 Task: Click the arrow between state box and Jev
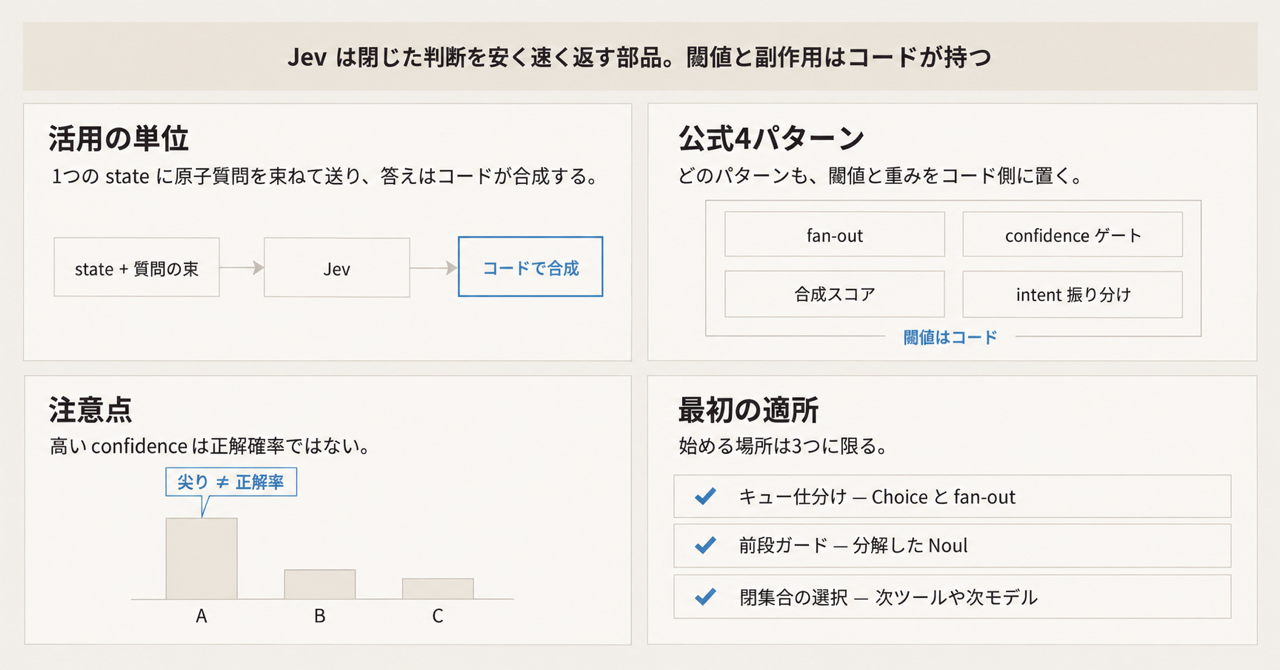[241, 268]
